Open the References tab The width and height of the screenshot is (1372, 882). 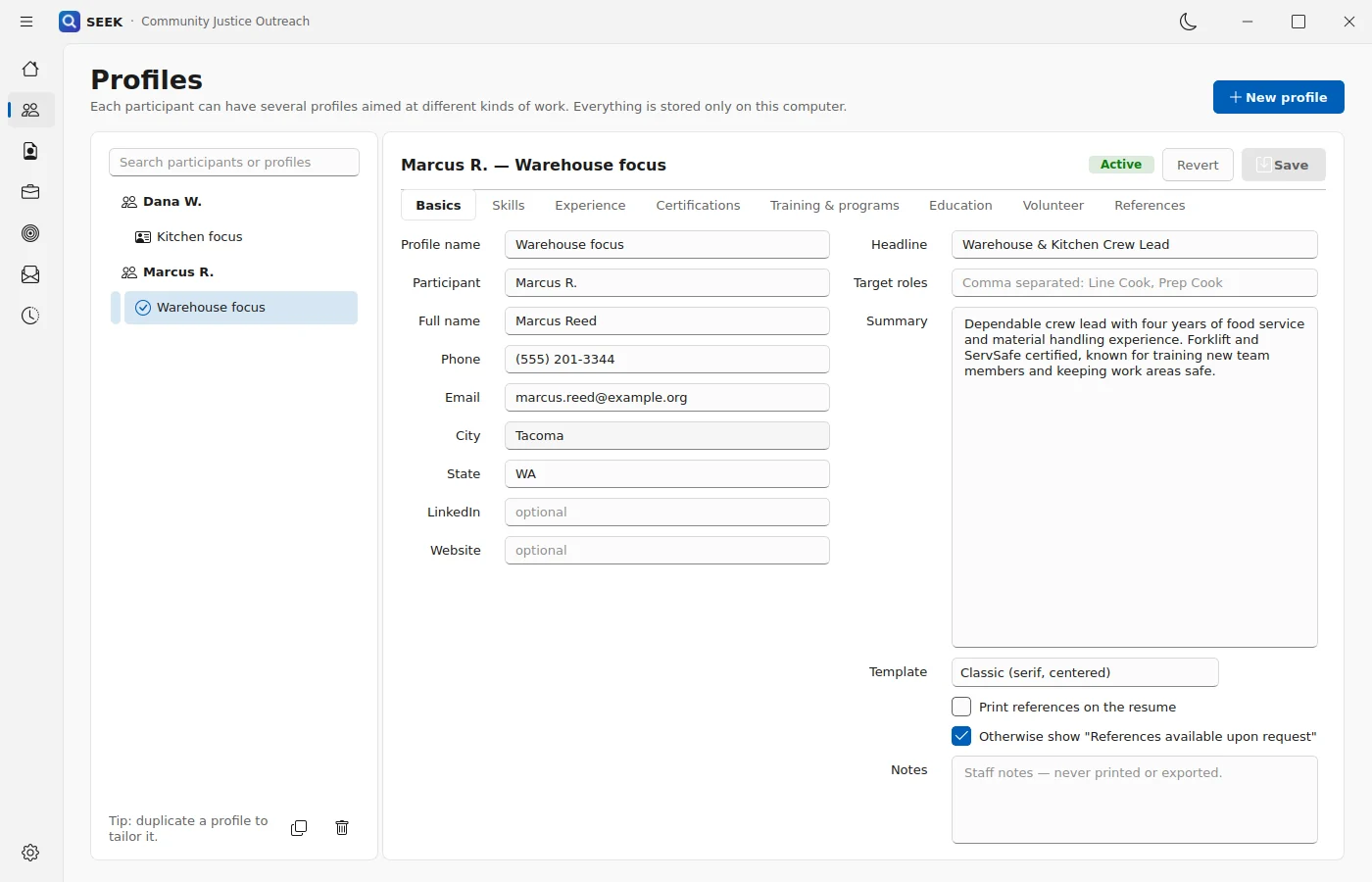1150,205
